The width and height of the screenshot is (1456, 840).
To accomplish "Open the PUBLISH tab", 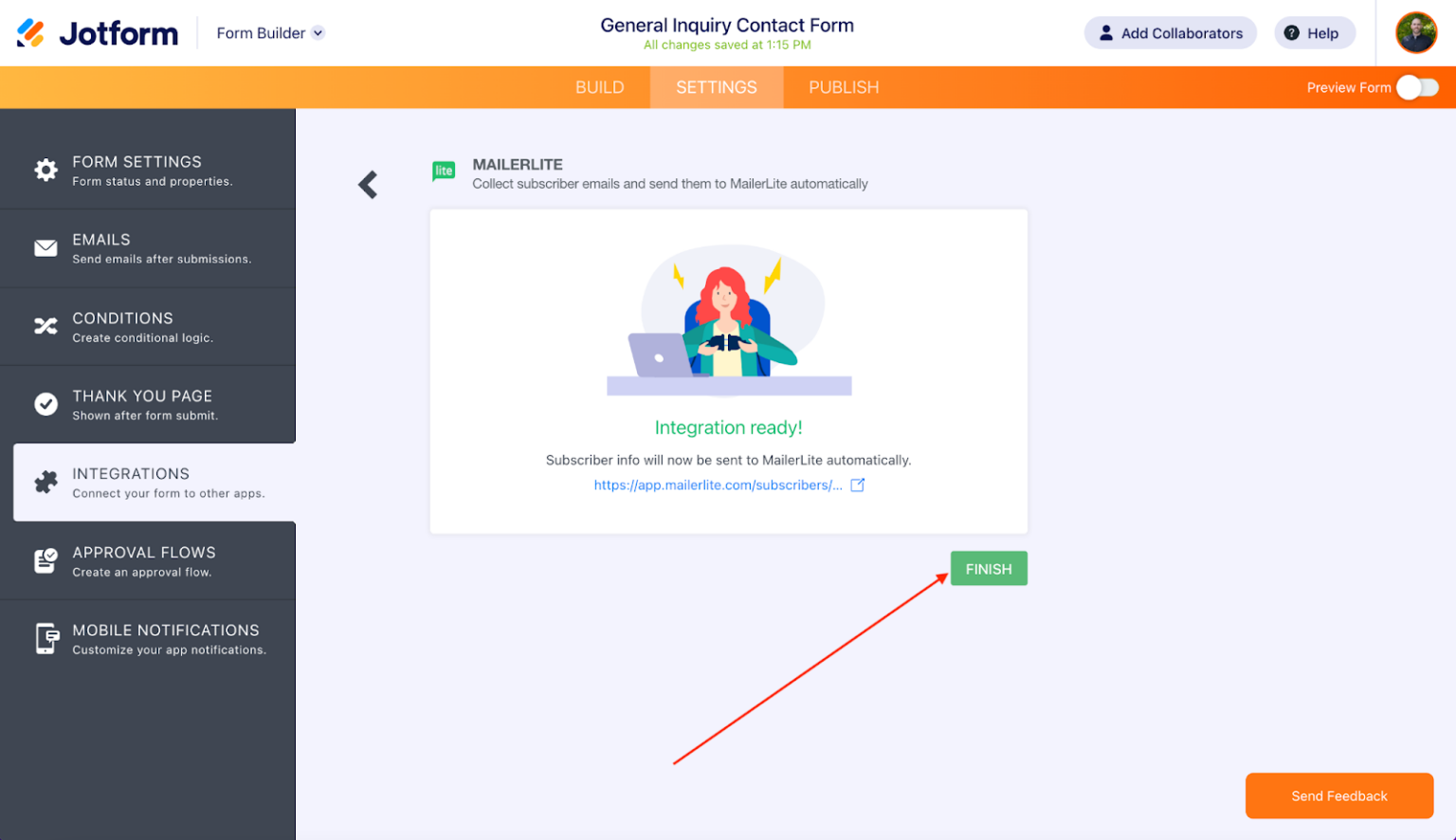I will [843, 86].
